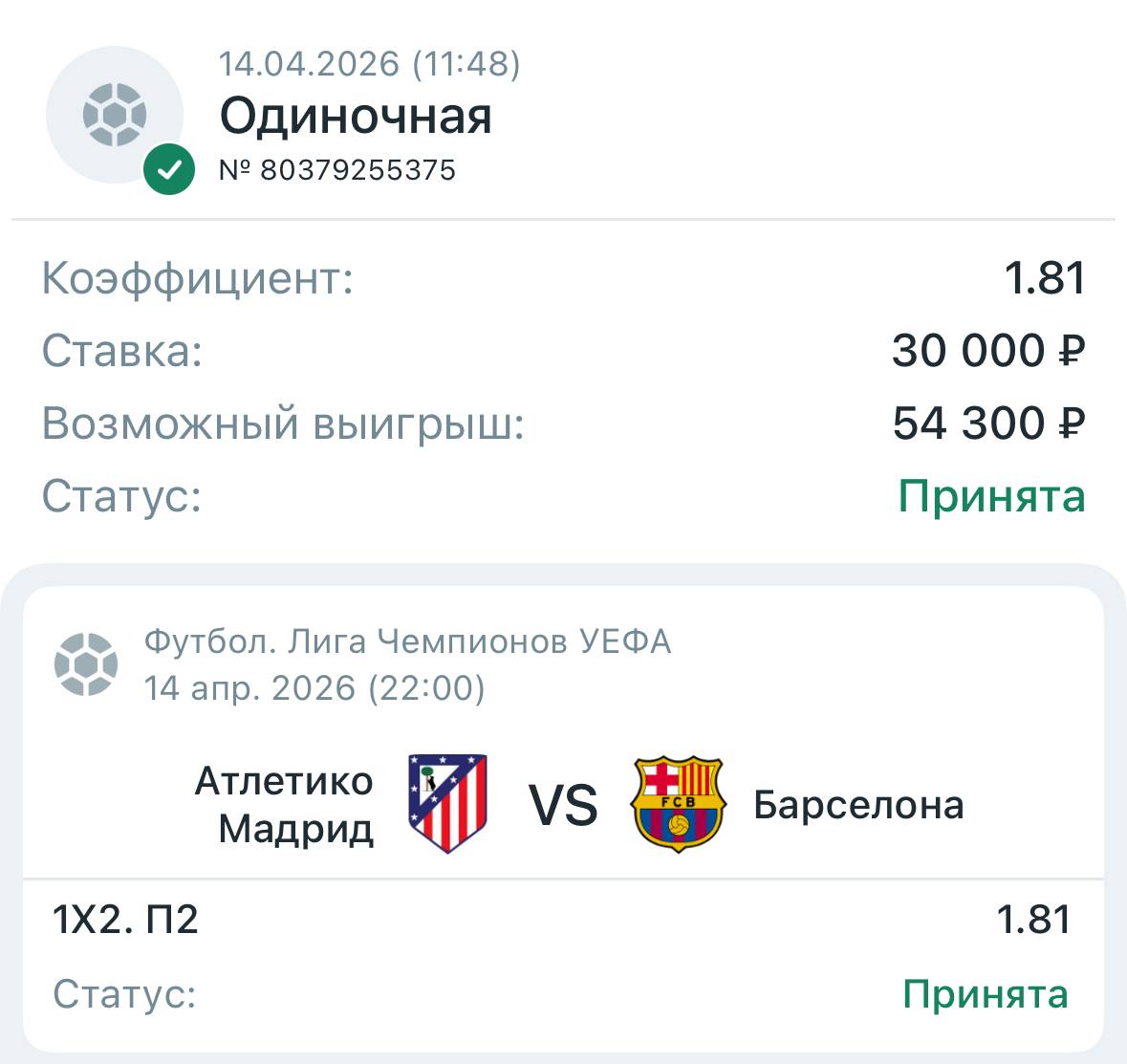Viewport: 1127px width, 1064px height.
Task: Tap the match time 14 апр. 2026 (22:00)
Action: 314,687
